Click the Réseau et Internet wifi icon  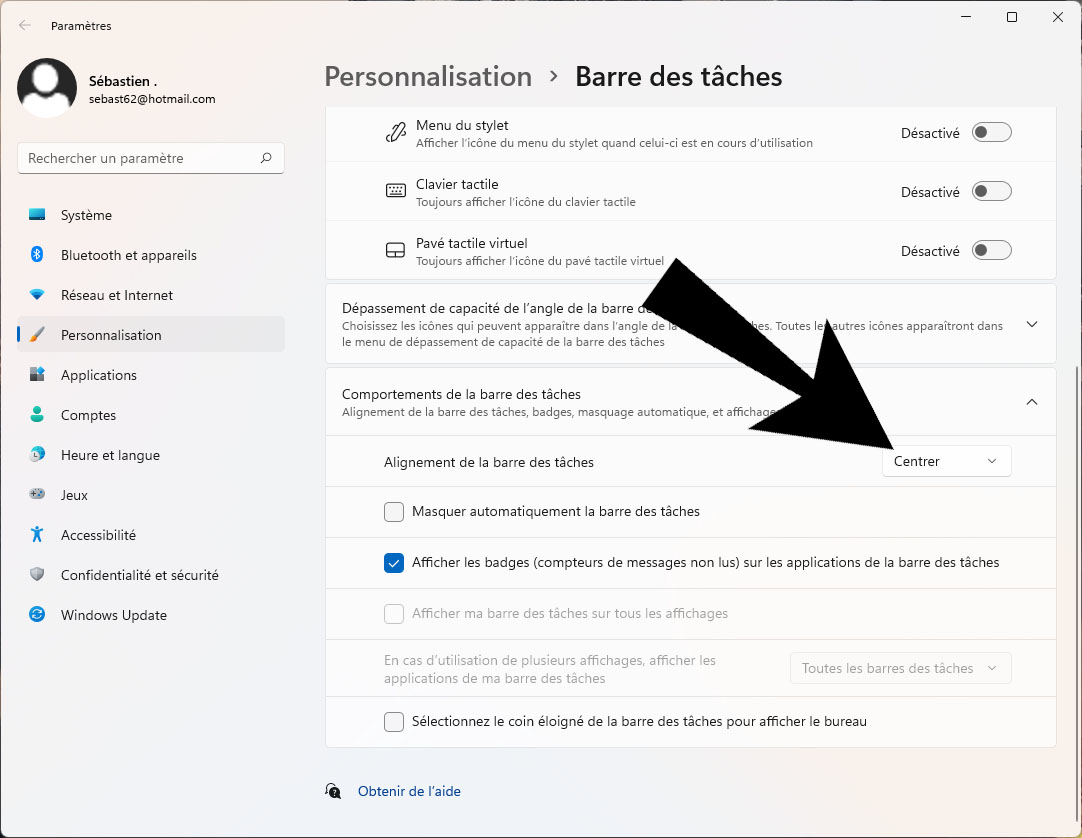37,295
